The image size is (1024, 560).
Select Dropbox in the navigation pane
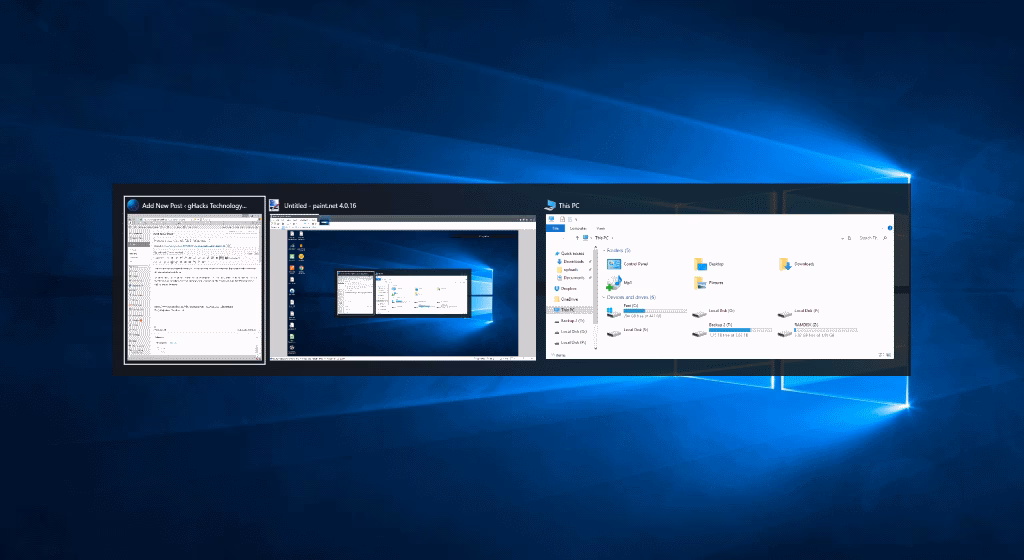pos(565,288)
